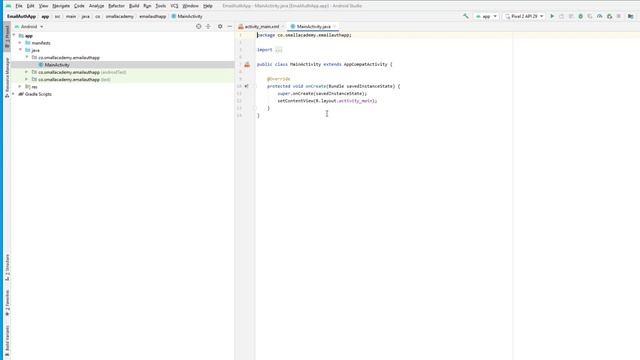Open the Refactor menu
The width and height of the screenshot is (640, 360).
pos(116,6)
